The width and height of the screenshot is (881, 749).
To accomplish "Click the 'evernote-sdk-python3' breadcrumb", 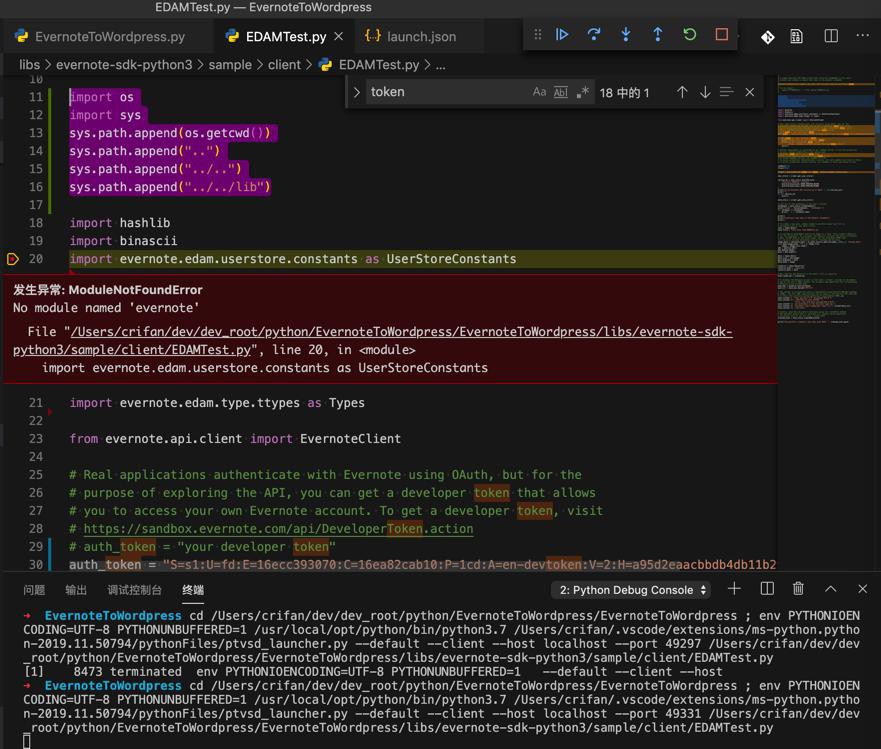I will (x=124, y=65).
